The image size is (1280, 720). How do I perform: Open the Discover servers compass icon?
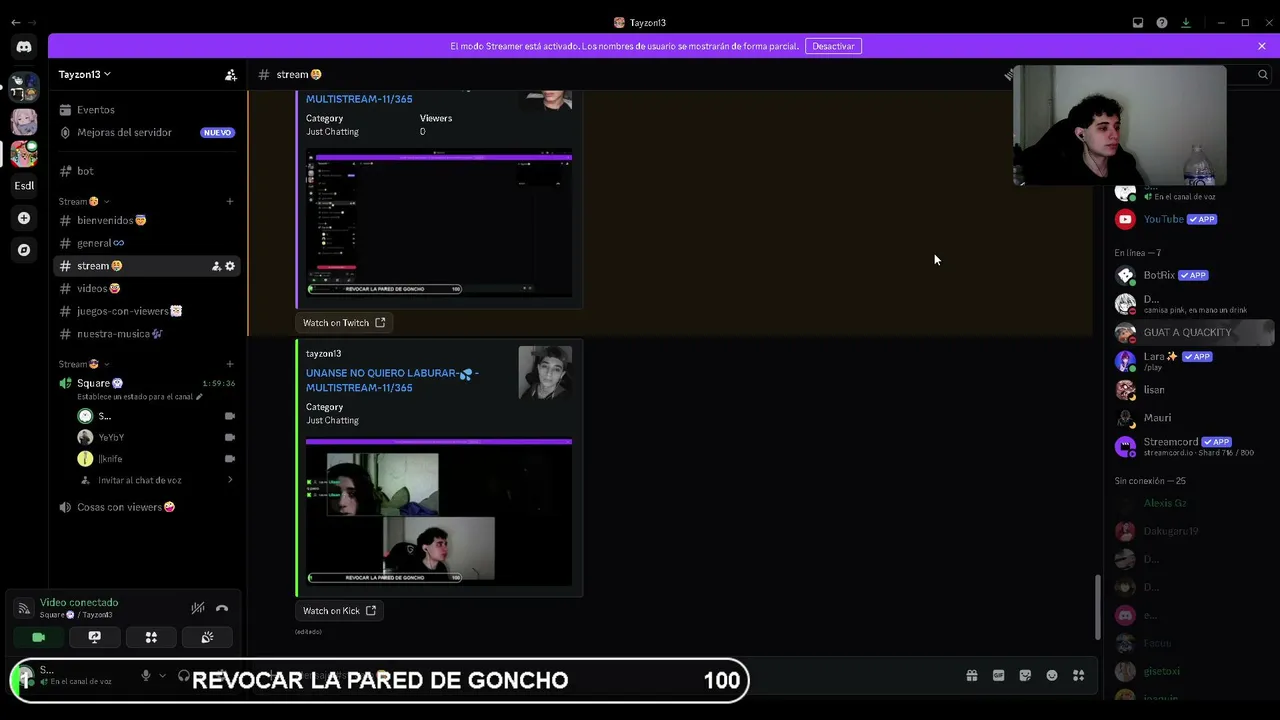[x=24, y=250]
